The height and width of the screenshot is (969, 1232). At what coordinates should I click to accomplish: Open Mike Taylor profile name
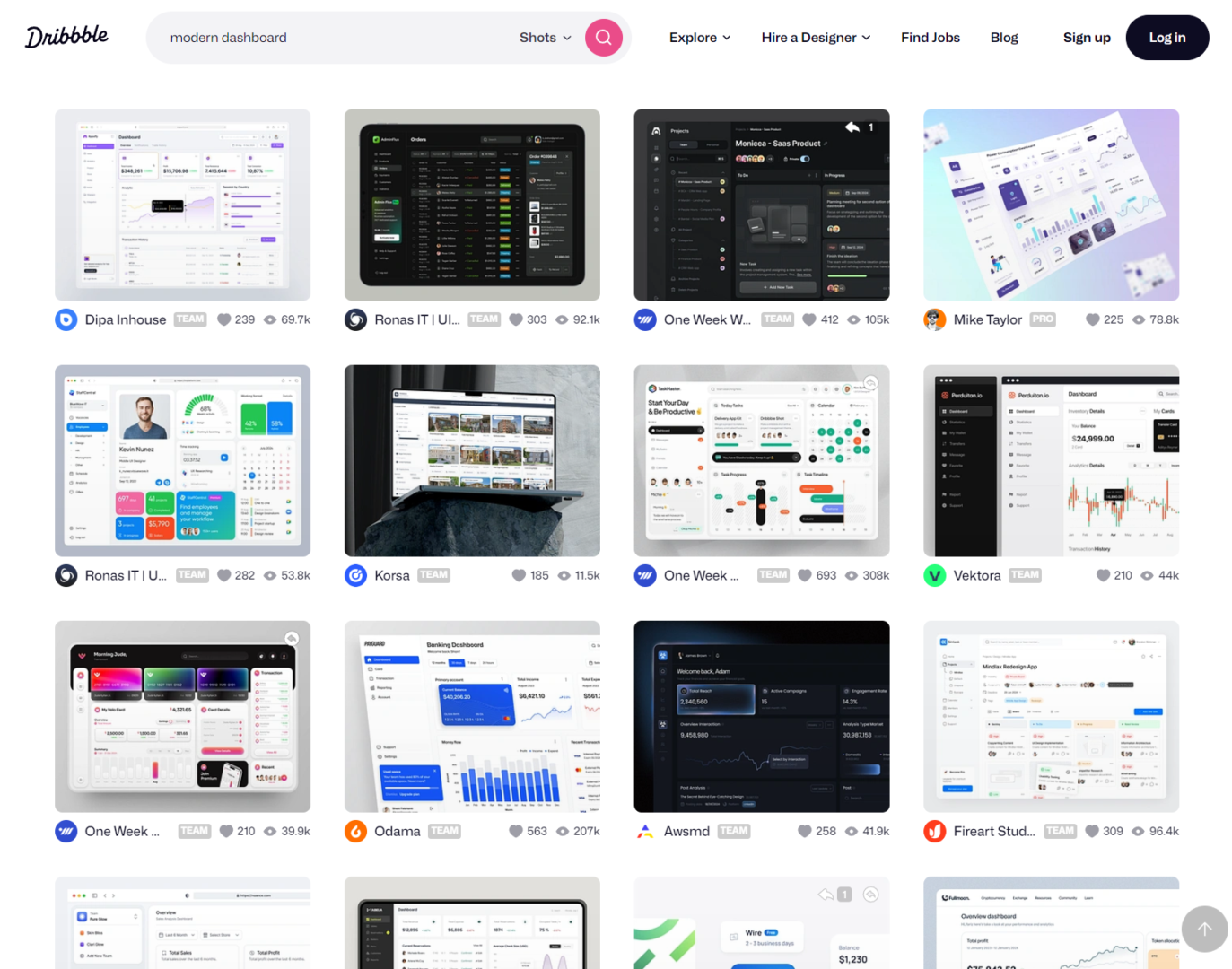coord(988,319)
